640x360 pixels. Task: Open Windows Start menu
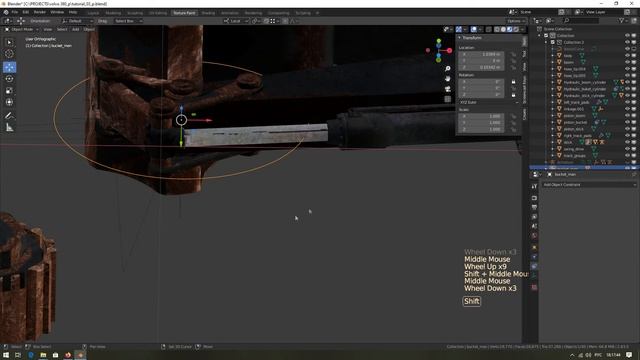6,355
